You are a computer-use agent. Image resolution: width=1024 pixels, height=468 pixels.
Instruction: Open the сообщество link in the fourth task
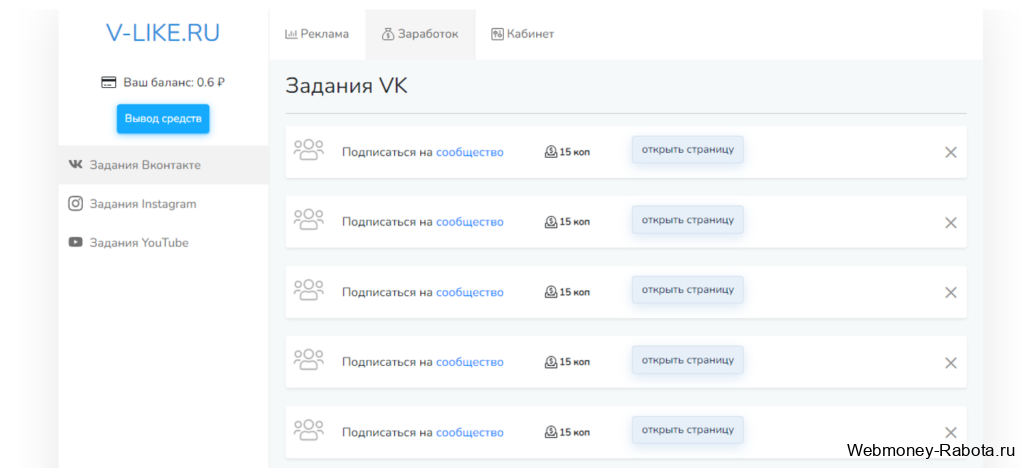click(470, 362)
